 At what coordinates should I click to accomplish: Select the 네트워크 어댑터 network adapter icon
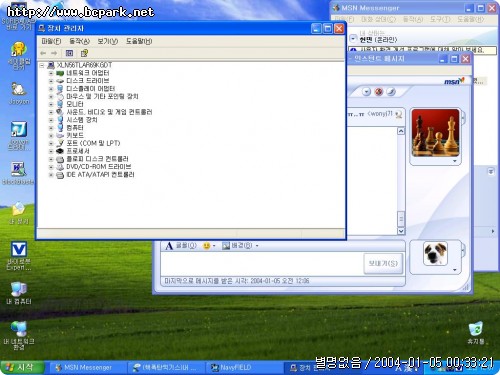pos(60,73)
